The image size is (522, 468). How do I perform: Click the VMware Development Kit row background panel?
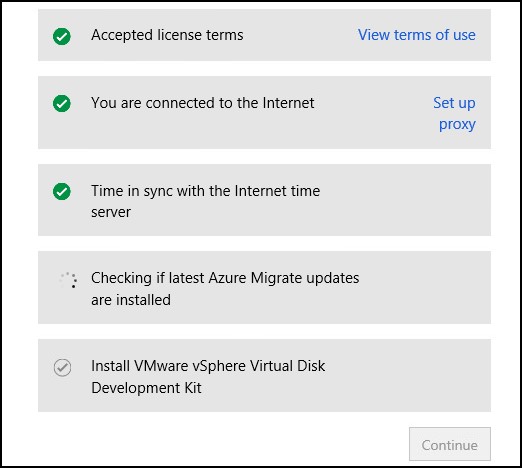[x=264, y=375]
